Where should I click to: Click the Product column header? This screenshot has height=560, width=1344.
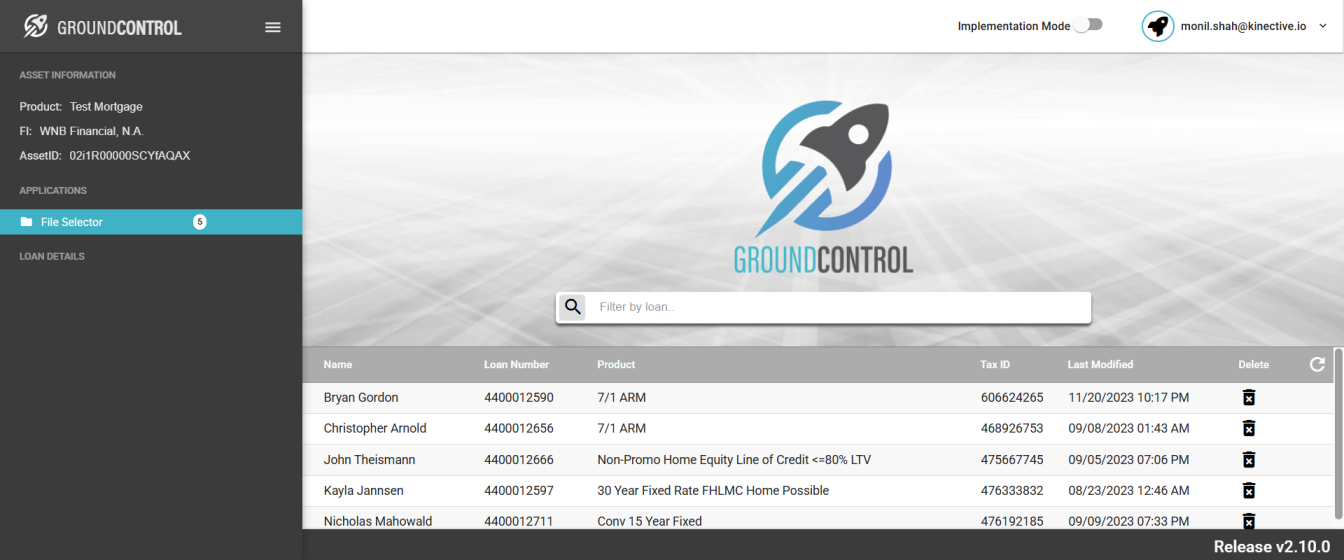616,365
